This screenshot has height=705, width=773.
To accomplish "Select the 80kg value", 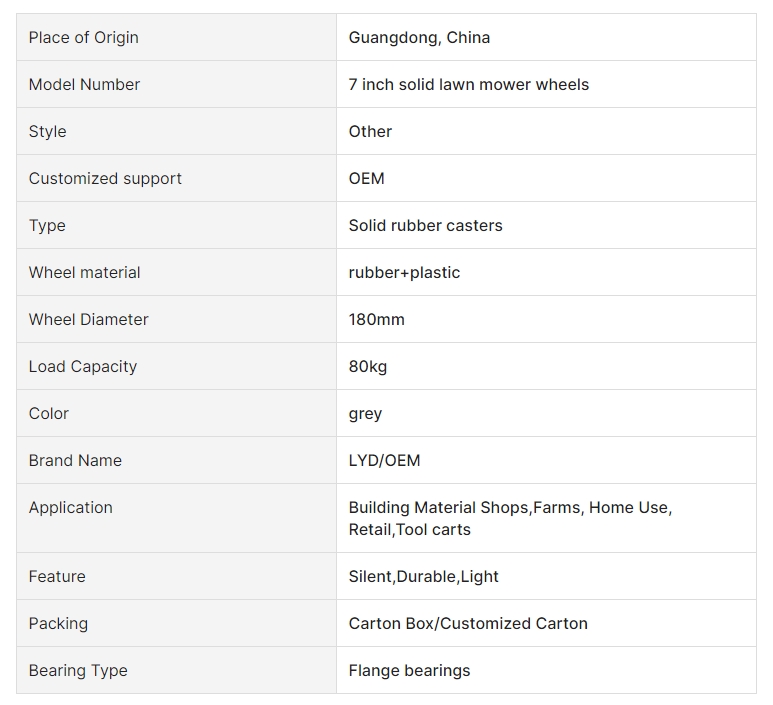I will [367, 366].
